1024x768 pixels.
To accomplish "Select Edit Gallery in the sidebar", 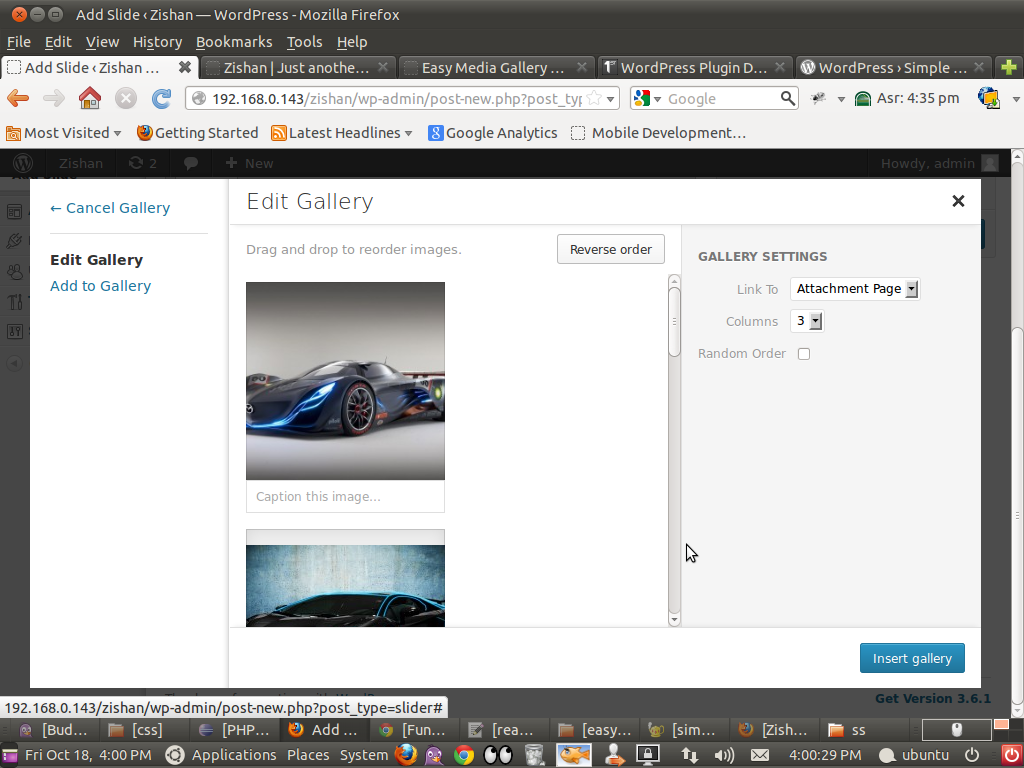I will click(96, 260).
